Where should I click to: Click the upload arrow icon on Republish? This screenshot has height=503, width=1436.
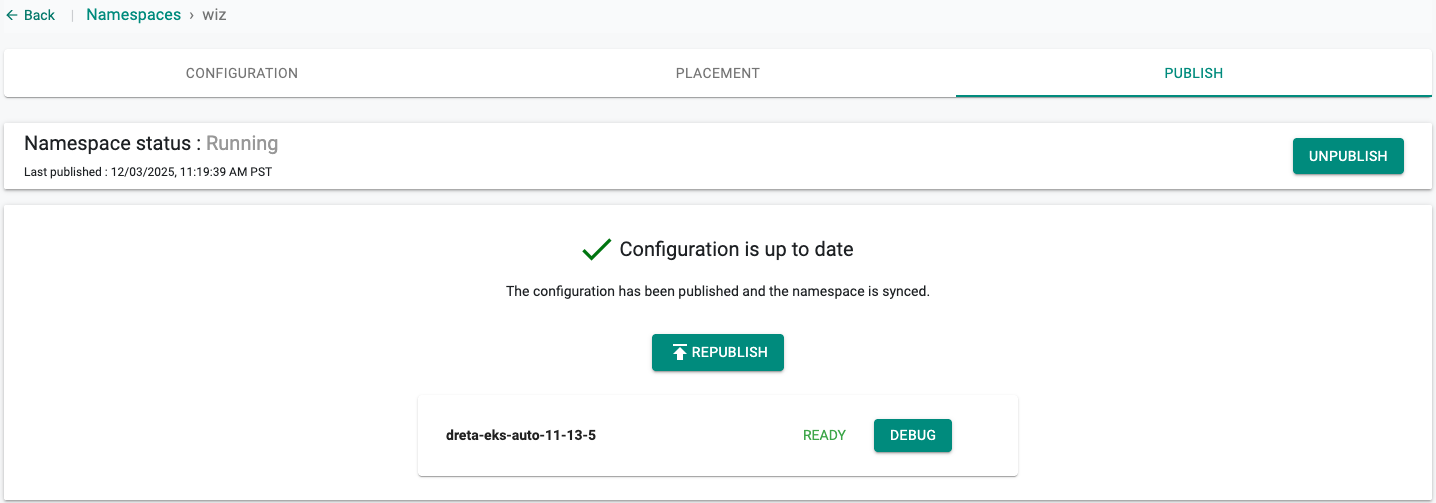coord(680,352)
